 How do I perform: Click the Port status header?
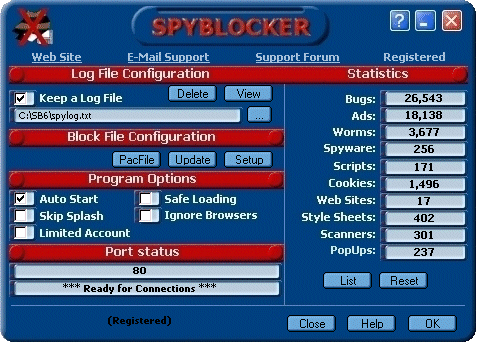pyautogui.click(x=142, y=252)
